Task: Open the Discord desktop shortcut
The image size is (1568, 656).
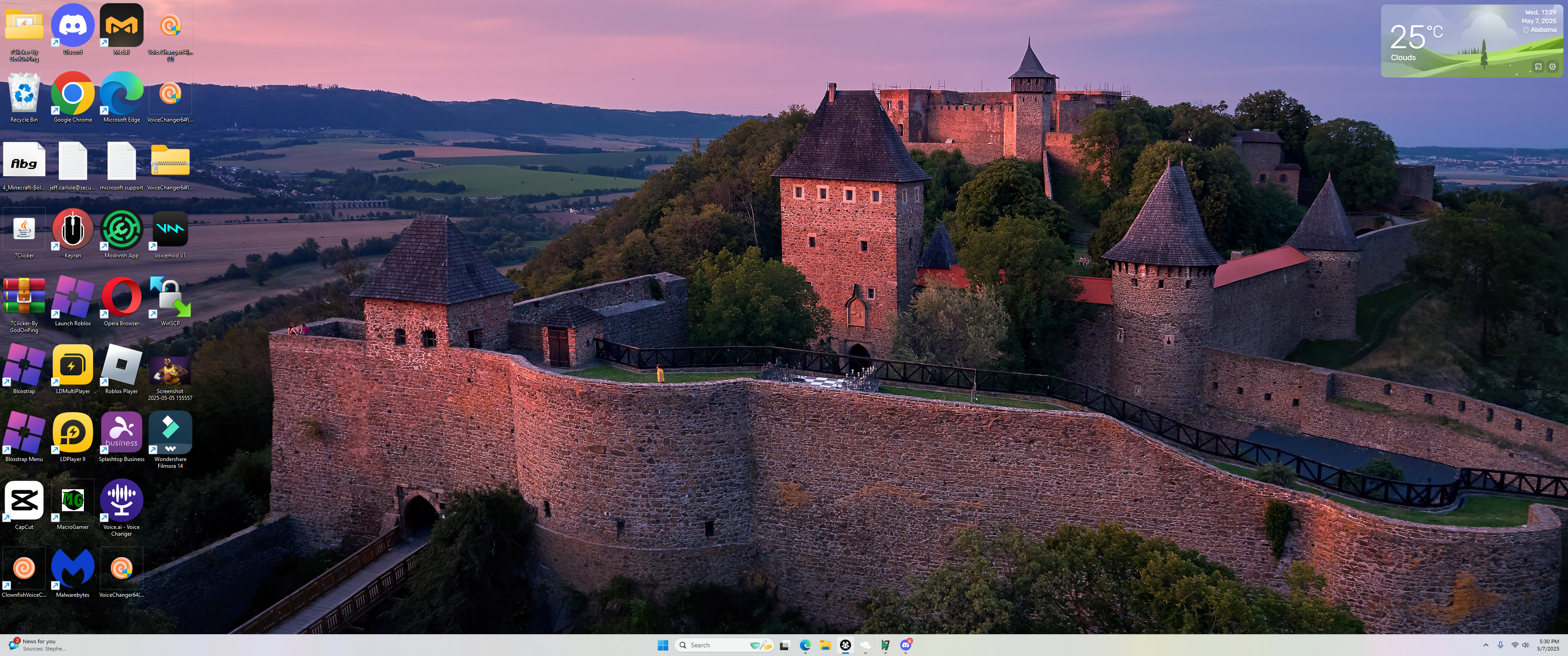Action: (x=72, y=27)
